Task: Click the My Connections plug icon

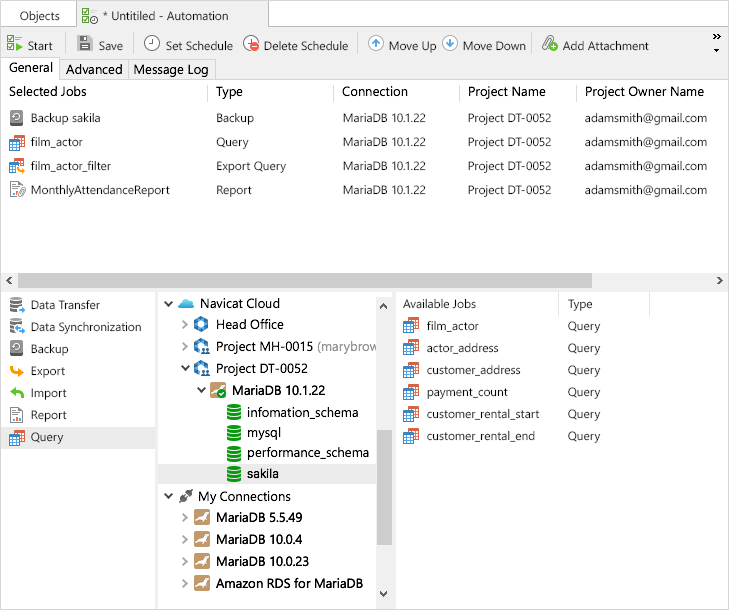Action: 186,496
